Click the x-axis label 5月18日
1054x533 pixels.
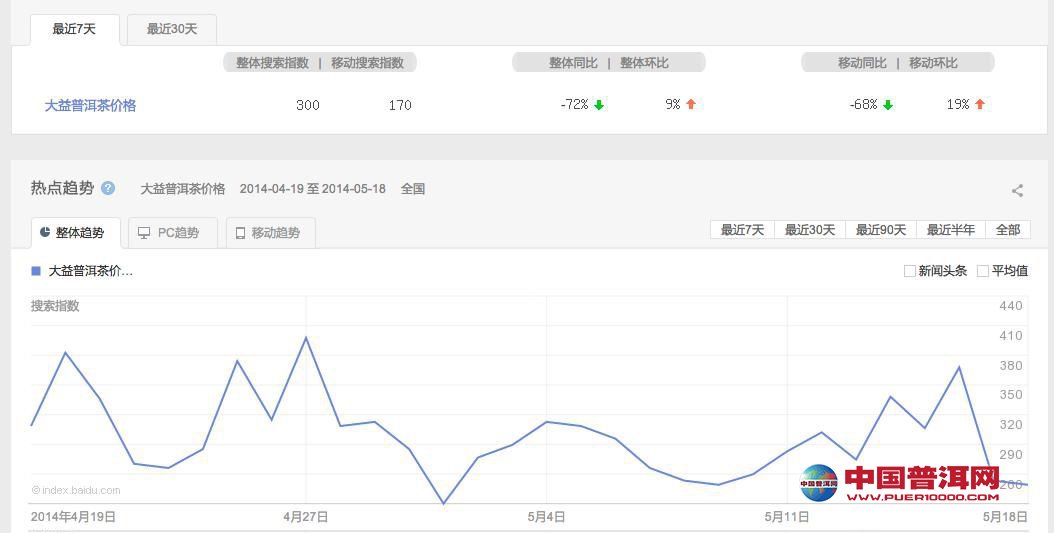click(1006, 517)
